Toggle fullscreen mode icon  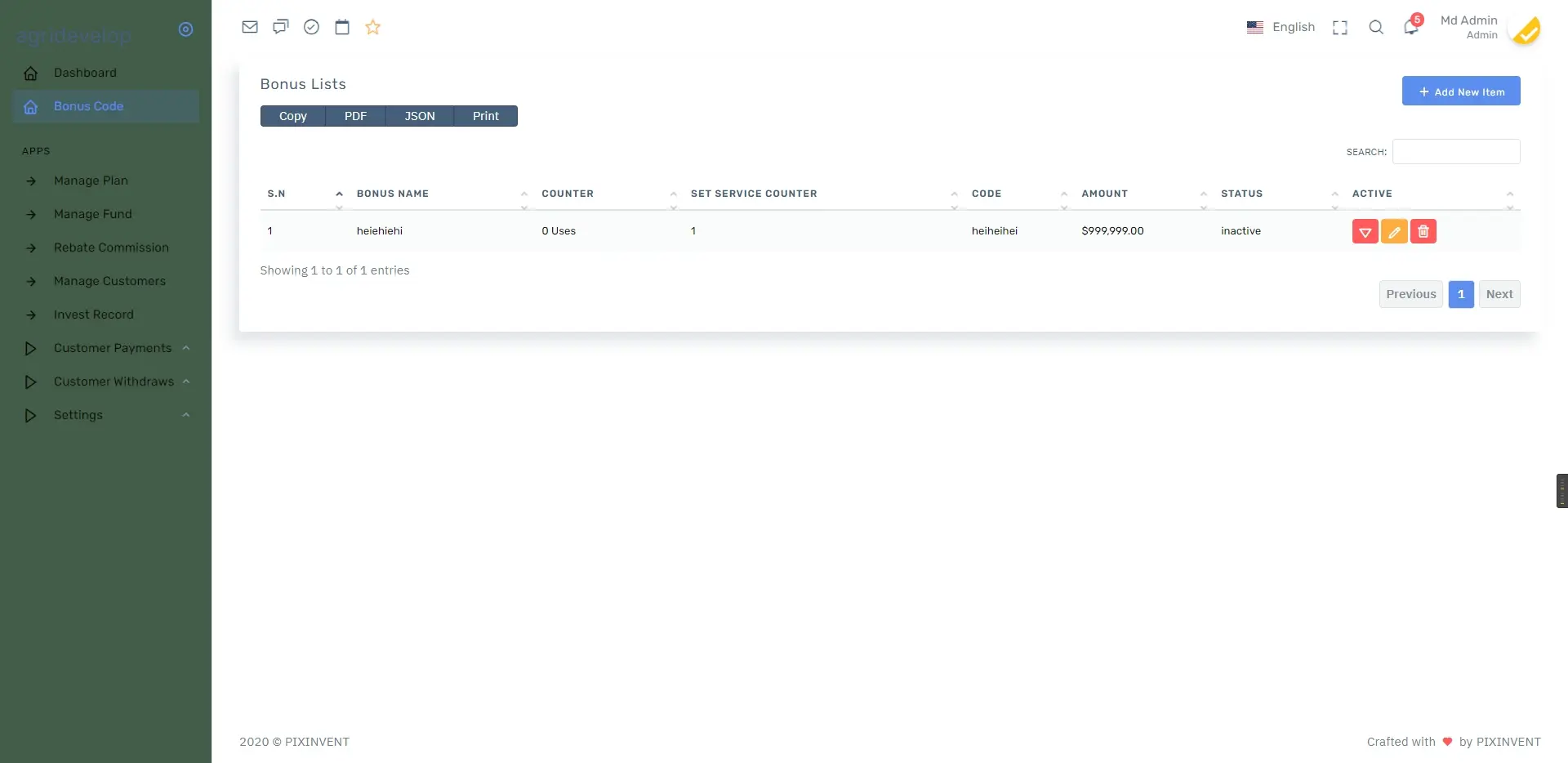(x=1340, y=28)
